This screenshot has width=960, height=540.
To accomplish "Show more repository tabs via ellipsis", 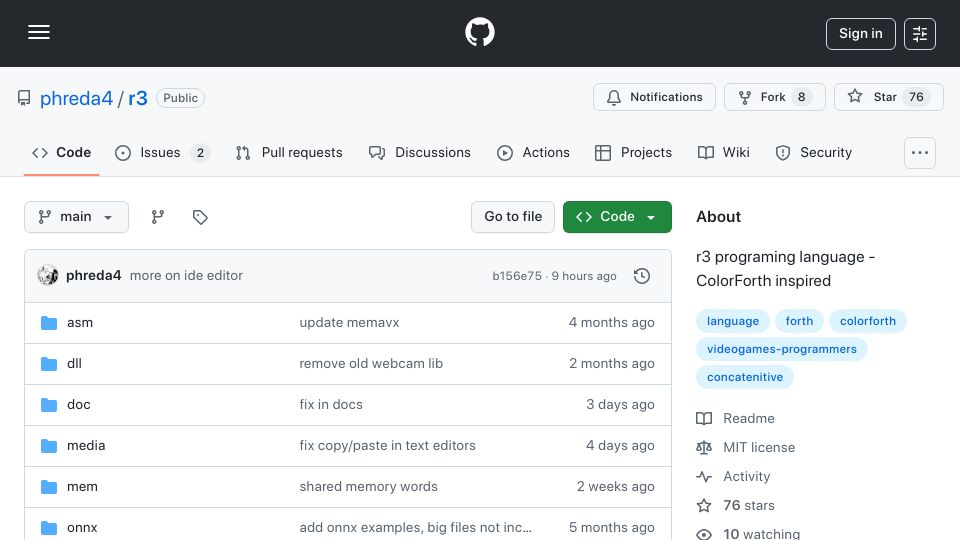I will click(x=920, y=153).
